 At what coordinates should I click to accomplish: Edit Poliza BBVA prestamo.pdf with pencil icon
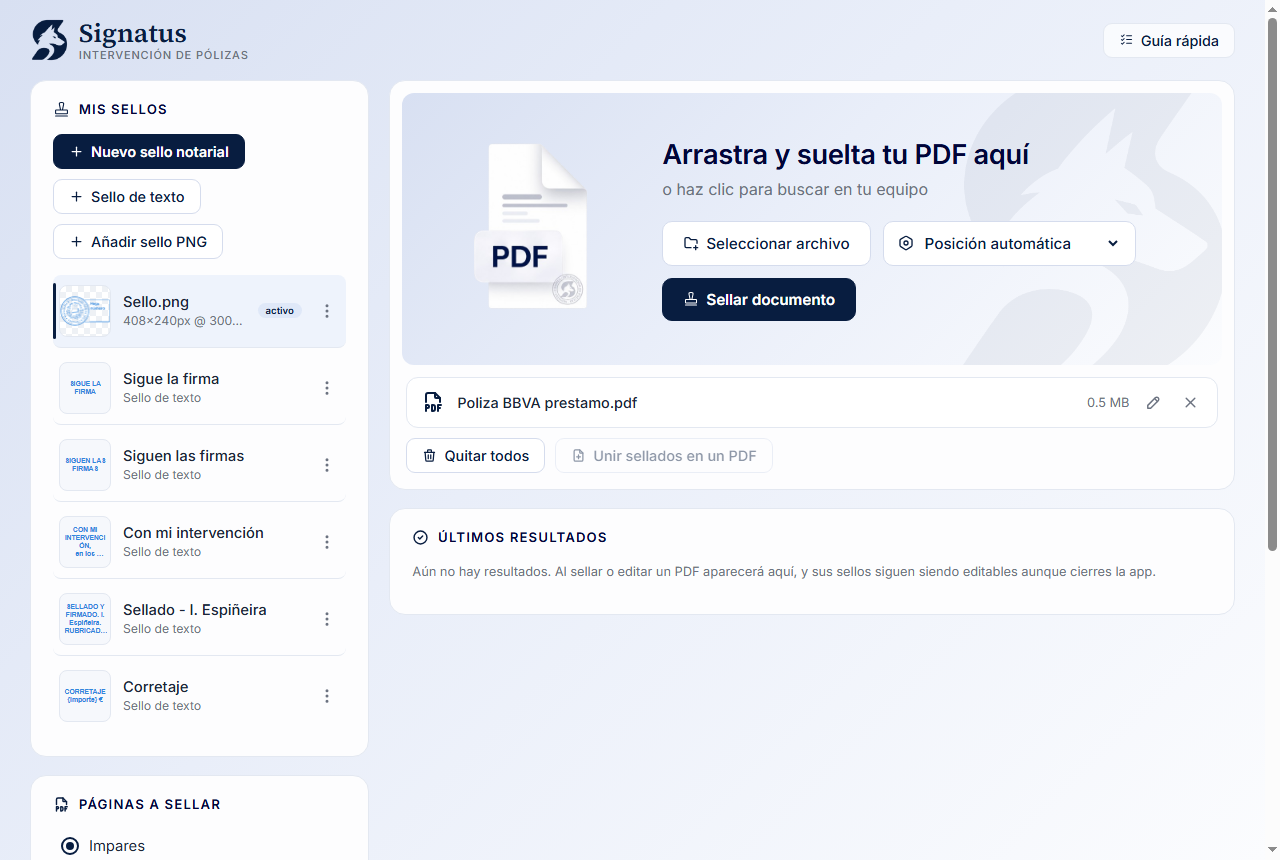(1153, 403)
